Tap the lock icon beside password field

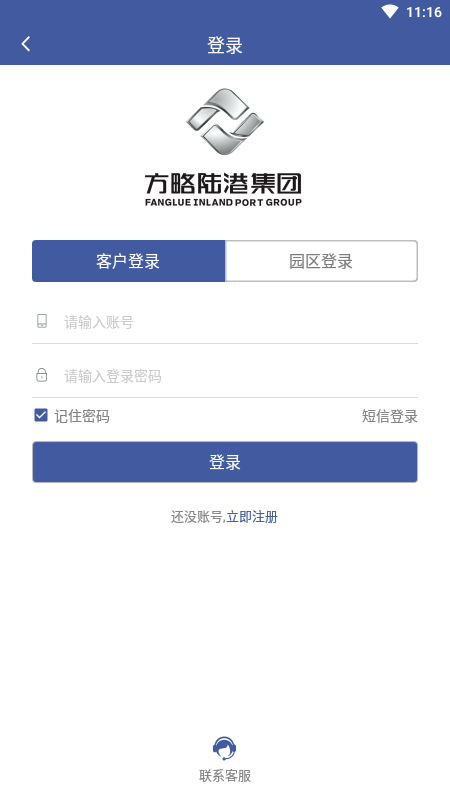click(42, 375)
